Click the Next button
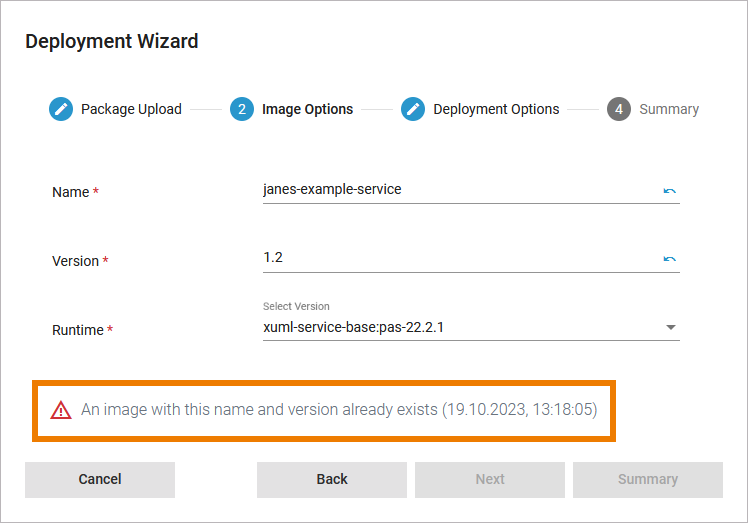This screenshot has height=523, width=748. coord(490,479)
